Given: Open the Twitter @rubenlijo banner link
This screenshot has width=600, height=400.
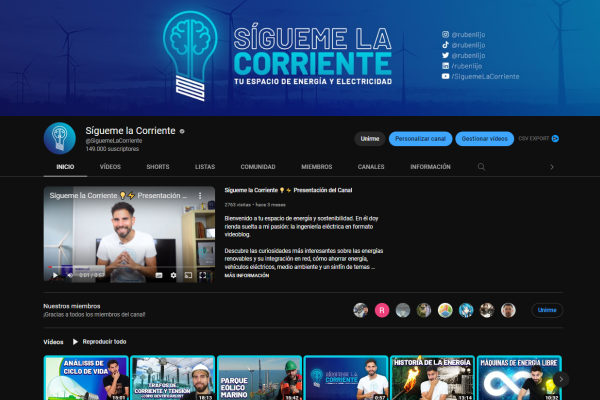Looking at the screenshot, I should [x=463, y=56].
